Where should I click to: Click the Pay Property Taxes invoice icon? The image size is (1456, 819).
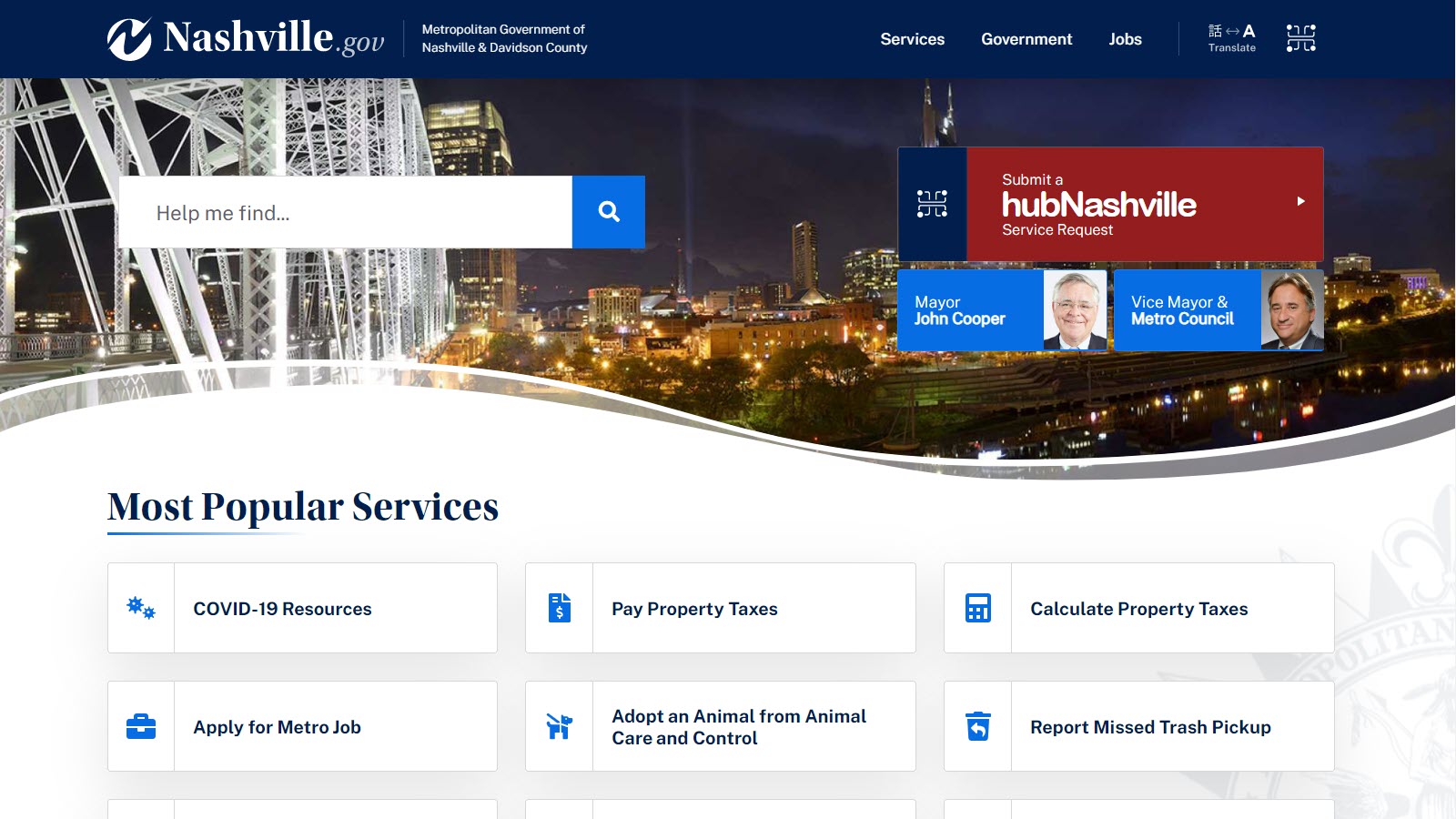[560, 608]
